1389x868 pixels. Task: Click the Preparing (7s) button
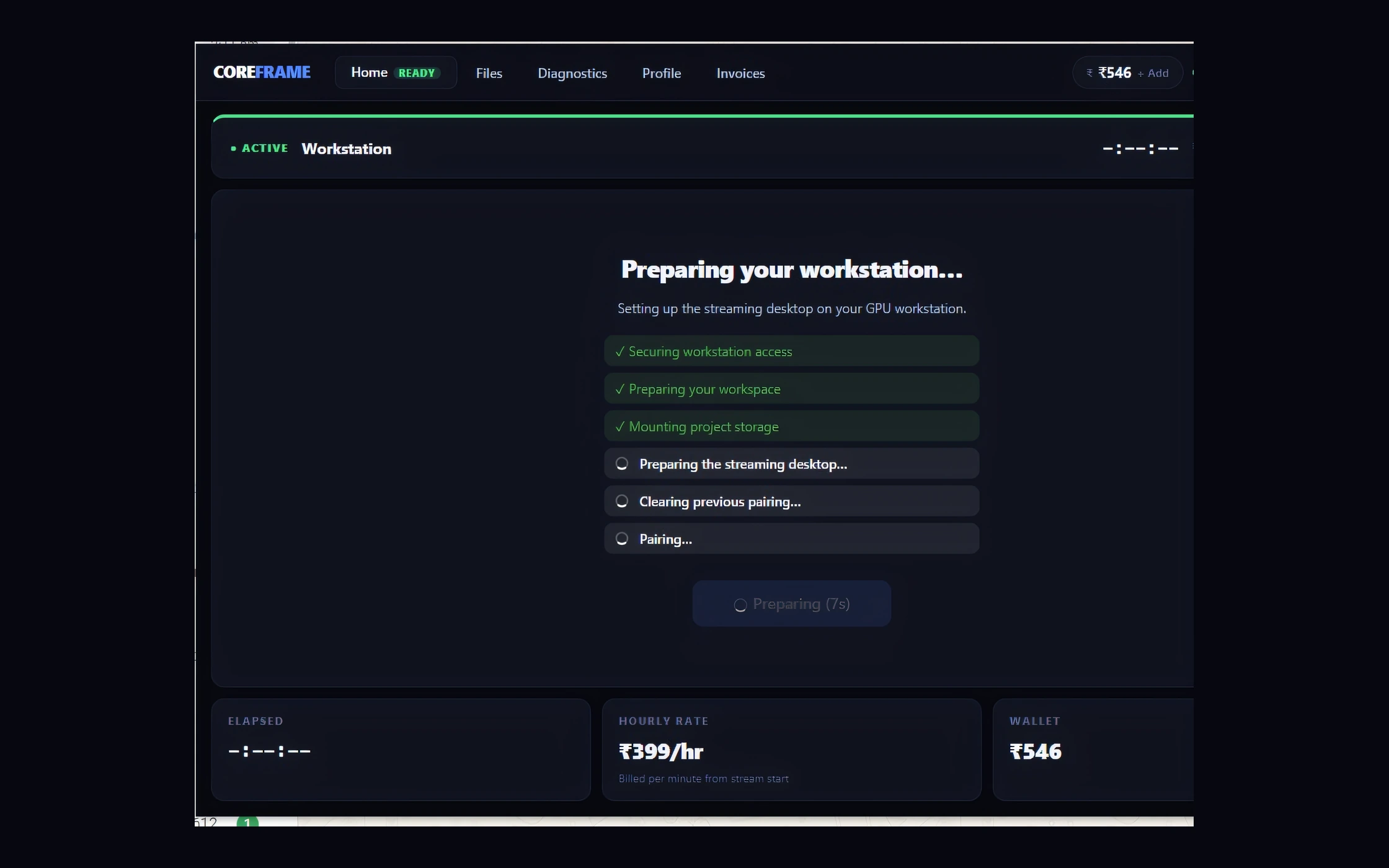791,603
